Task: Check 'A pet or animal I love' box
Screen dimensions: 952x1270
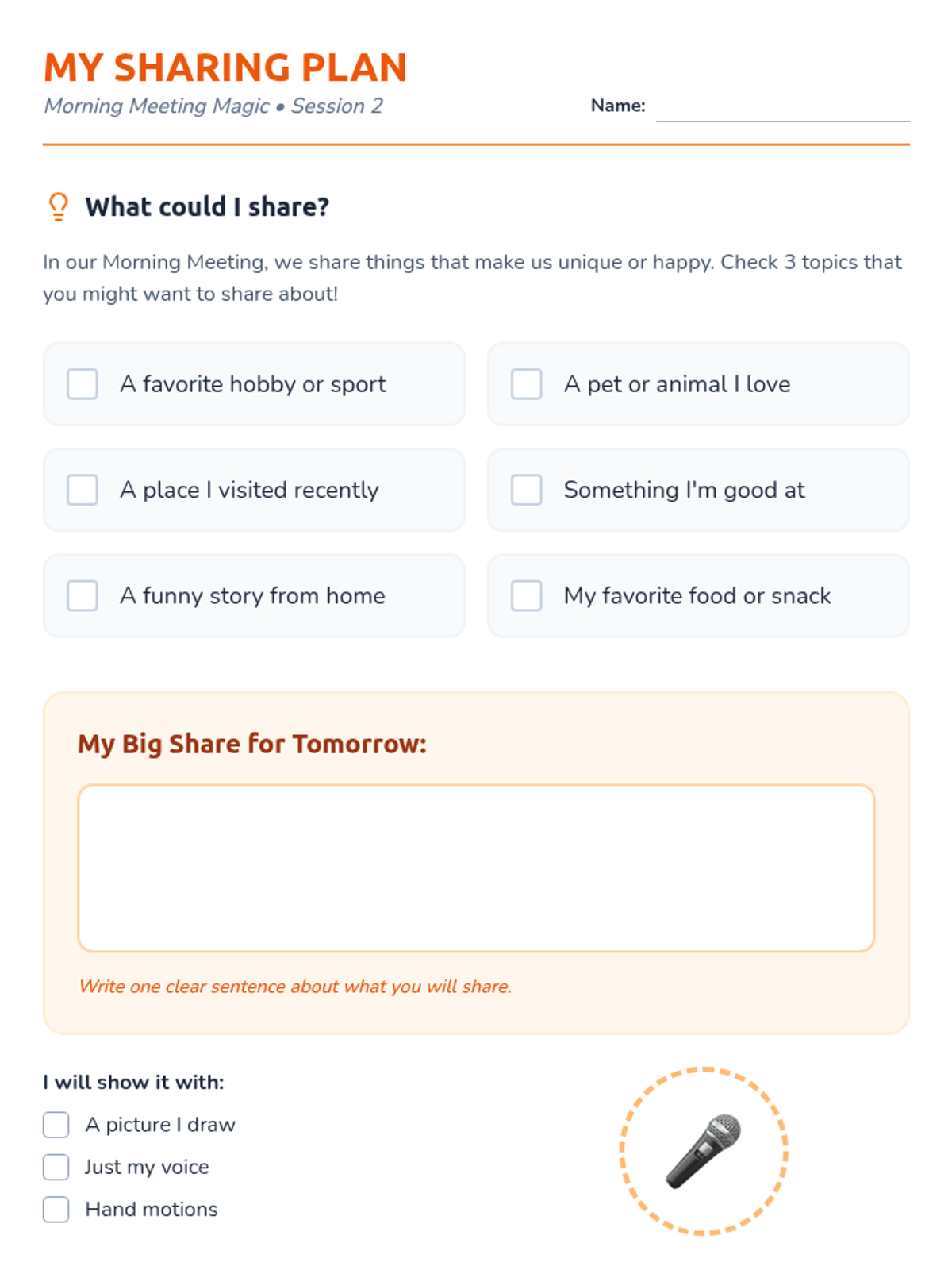Action: click(x=527, y=384)
